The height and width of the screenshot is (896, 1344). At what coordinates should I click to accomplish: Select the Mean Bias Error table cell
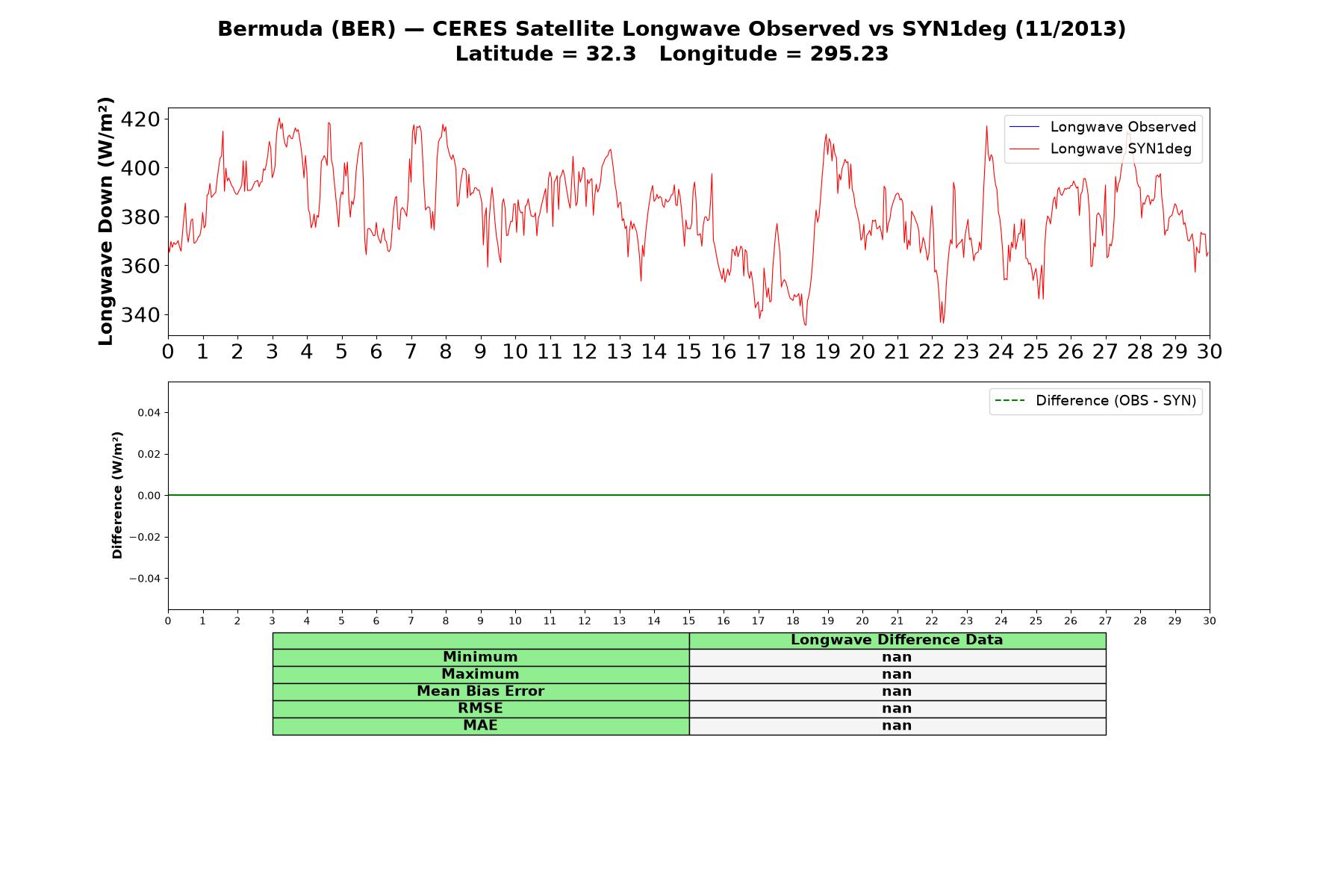[x=481, y=691]
